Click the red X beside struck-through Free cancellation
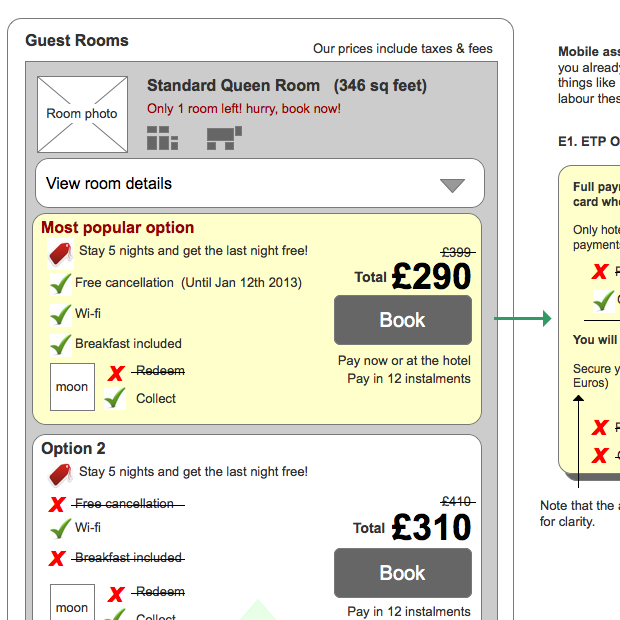620x620 pixels. 57,505
